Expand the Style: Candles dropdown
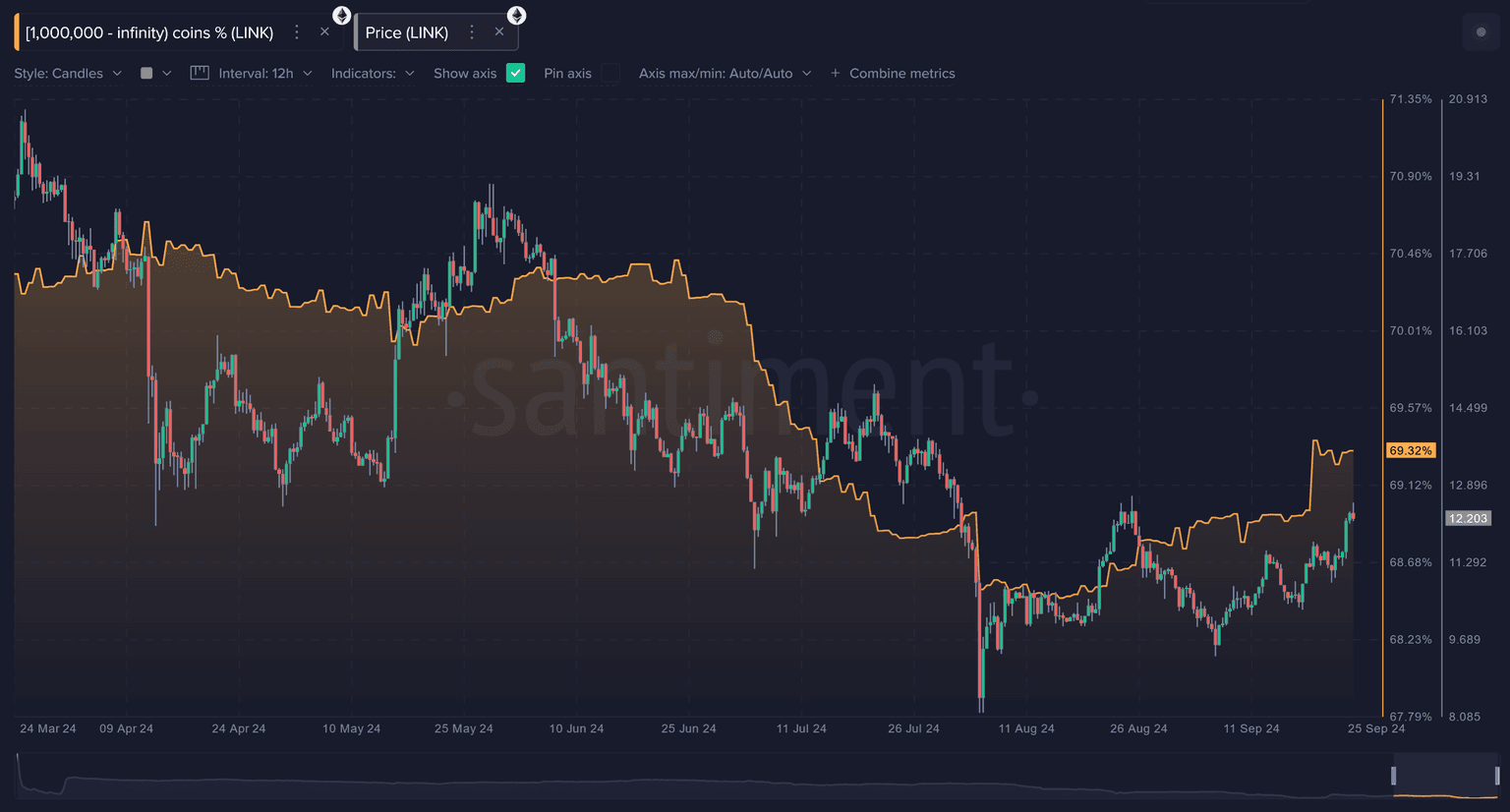This screenshot has width=1510, height=812. click(68, 74)
